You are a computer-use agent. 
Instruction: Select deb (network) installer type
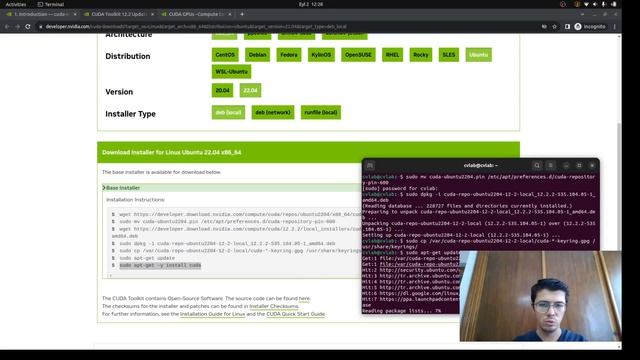[273, 112]
